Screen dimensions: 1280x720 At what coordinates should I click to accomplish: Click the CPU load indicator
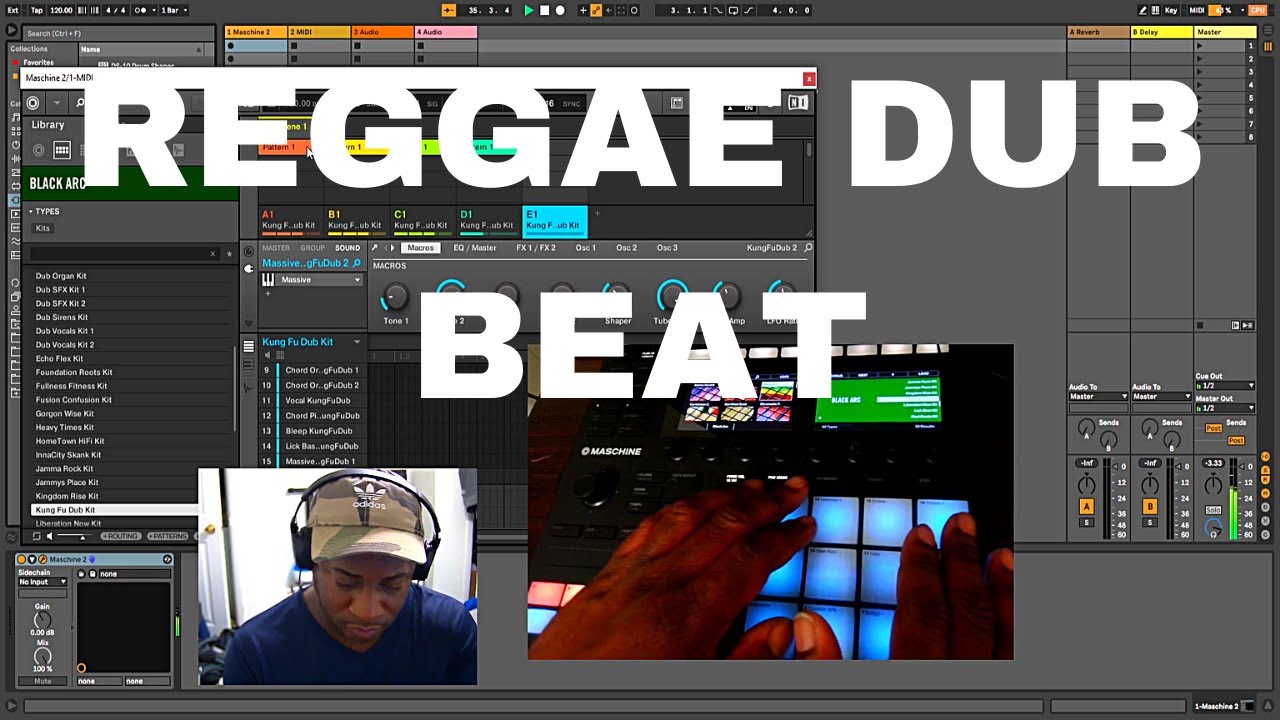[x=1258, y=10]
